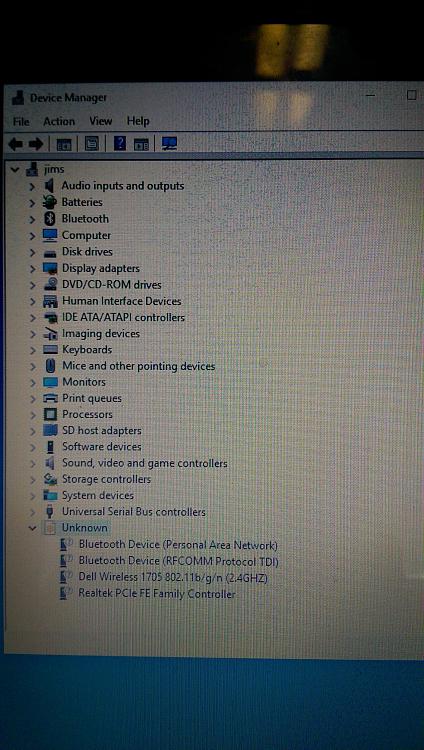The height and width of the screenshot is (750, 424).
Task: Collapse the Unknown node
Action: (x=32, y=528)
